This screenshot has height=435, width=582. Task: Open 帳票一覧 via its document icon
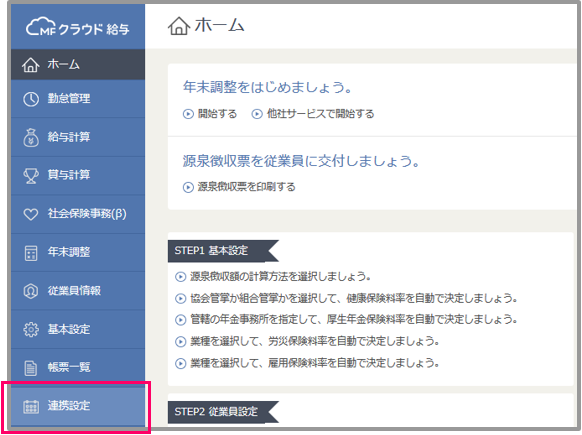coord(31,368)
